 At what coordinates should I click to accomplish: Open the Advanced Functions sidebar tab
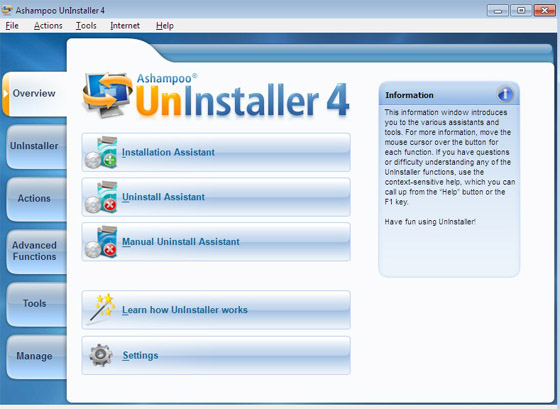36,251
